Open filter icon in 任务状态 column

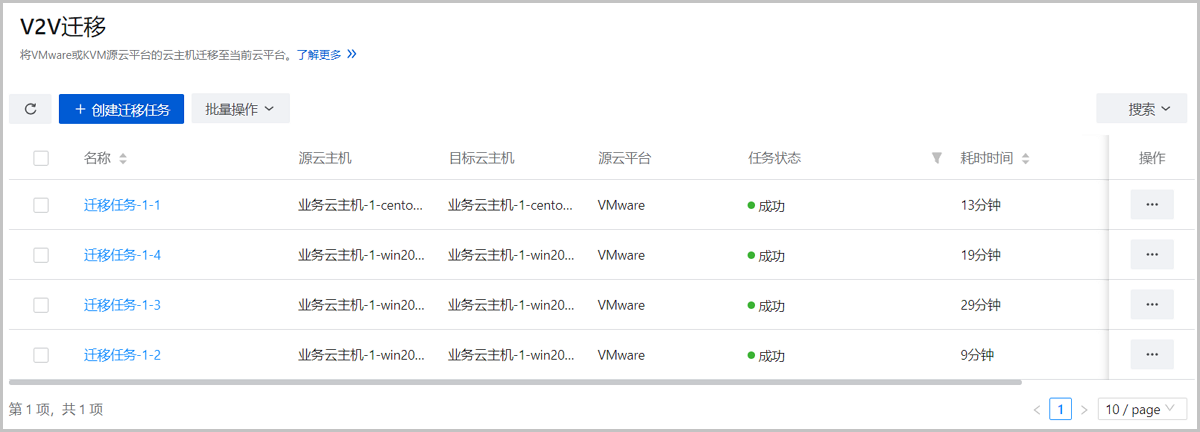click(x=936, y=158)
